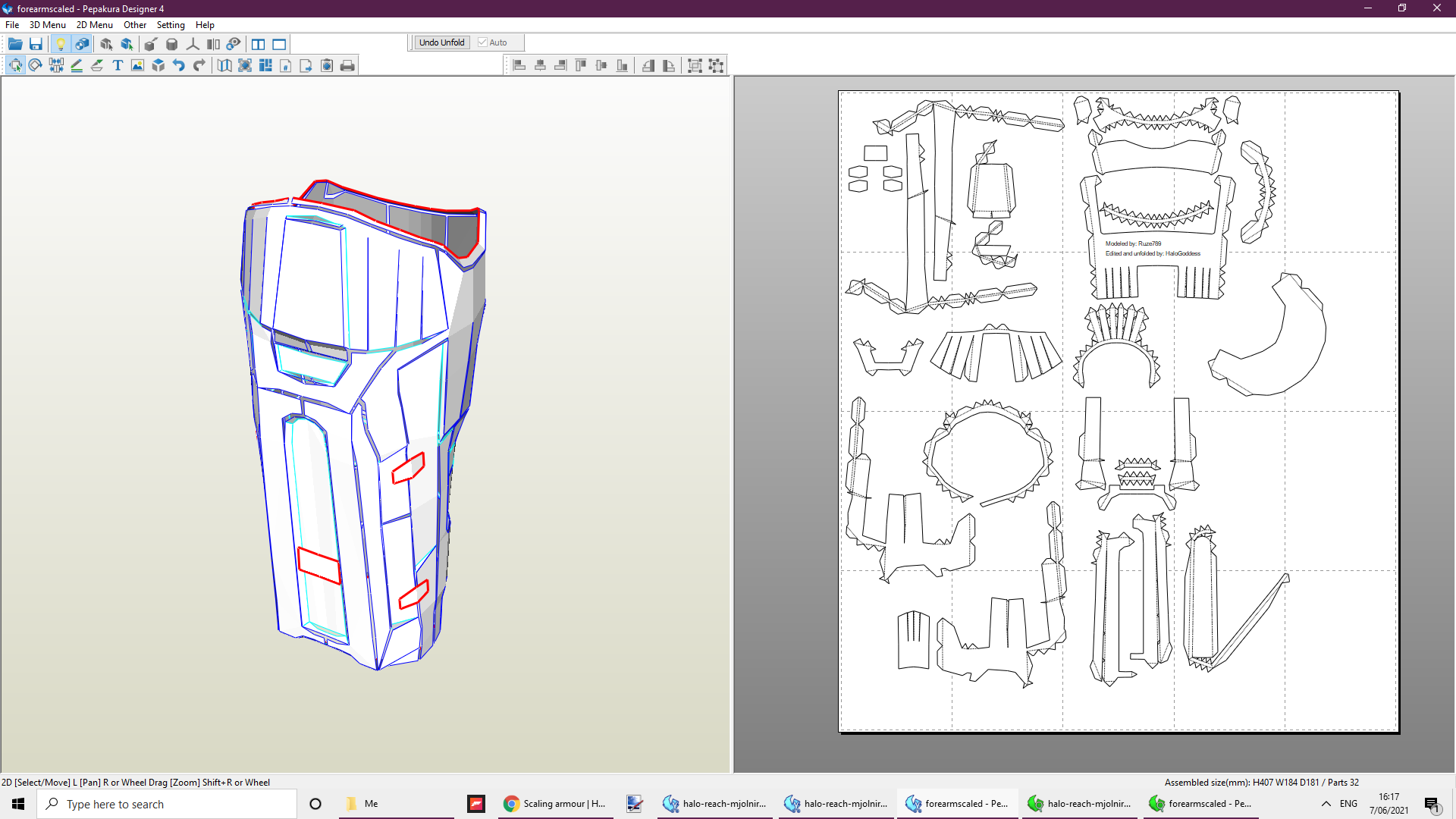
Task: Click the blue undo arrow
Action: (x=178, y=65)
